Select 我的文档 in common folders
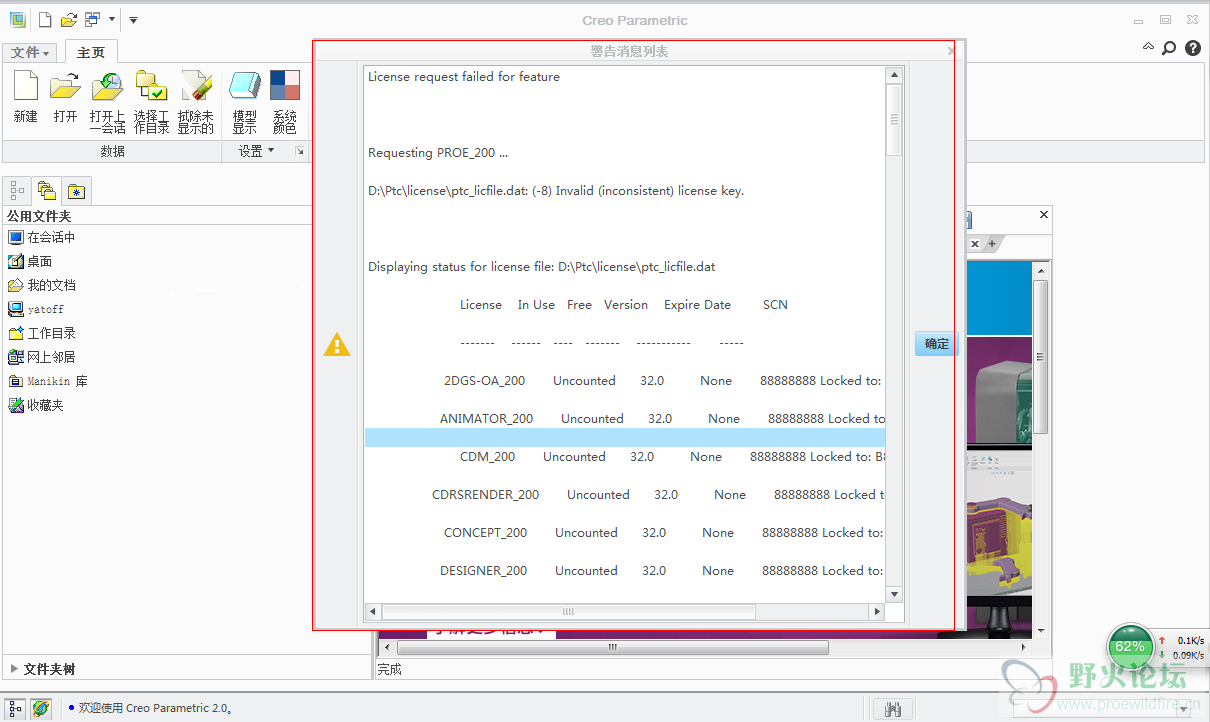The width and height of the screenshot is (1210, 722). 41,285
